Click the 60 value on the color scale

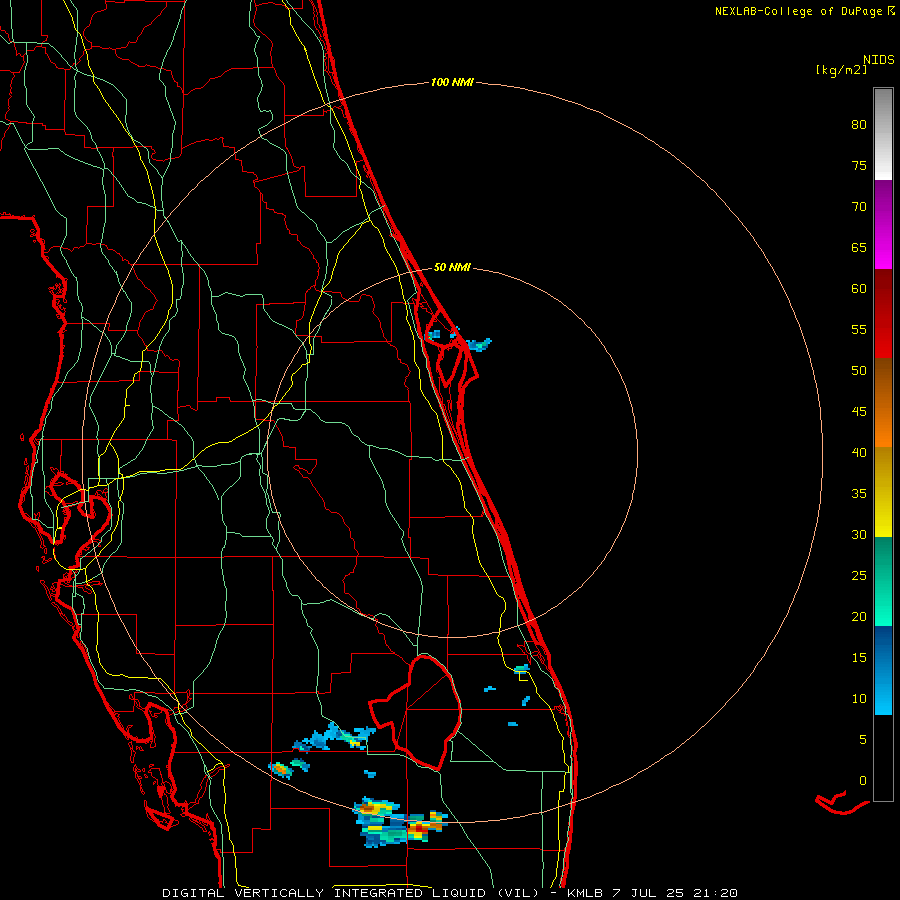[x=859, y=289]
